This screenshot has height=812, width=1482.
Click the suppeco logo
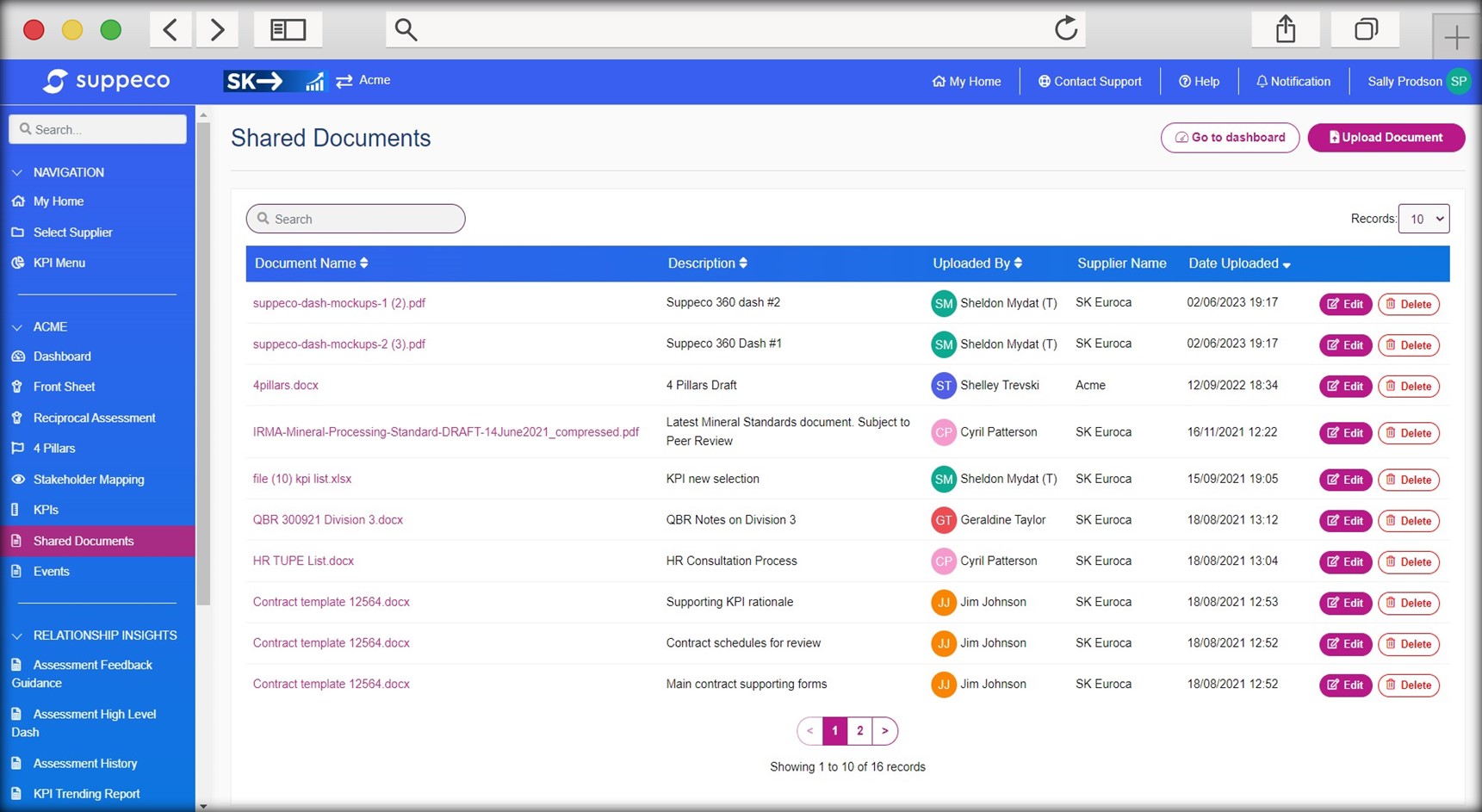point(107,81)
